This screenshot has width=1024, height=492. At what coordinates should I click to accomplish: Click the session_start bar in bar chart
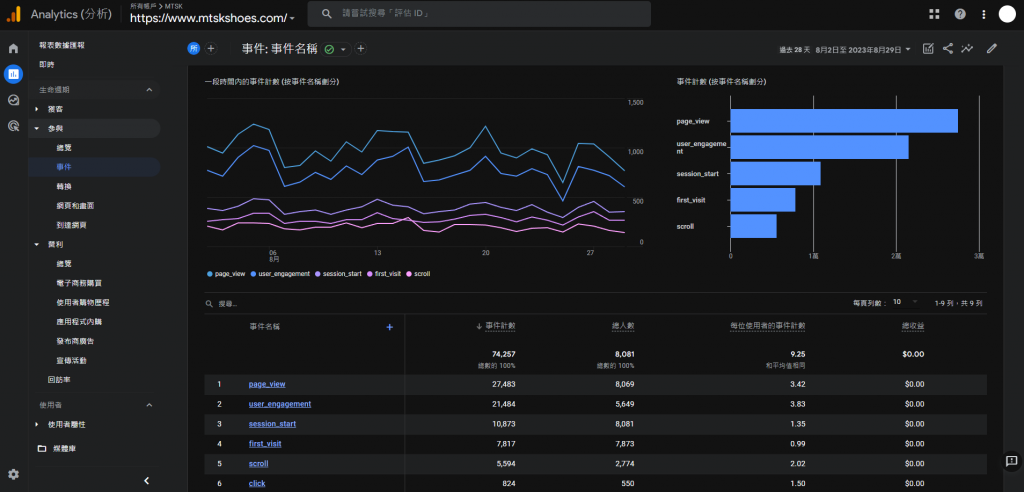tap(775, 174)
